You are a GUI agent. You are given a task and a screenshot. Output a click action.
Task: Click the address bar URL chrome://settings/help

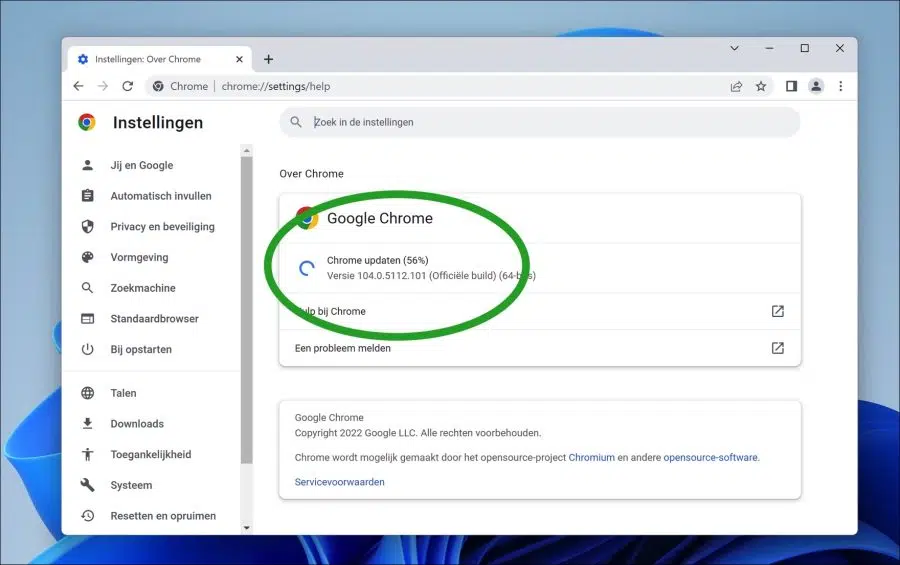point(276,86)
